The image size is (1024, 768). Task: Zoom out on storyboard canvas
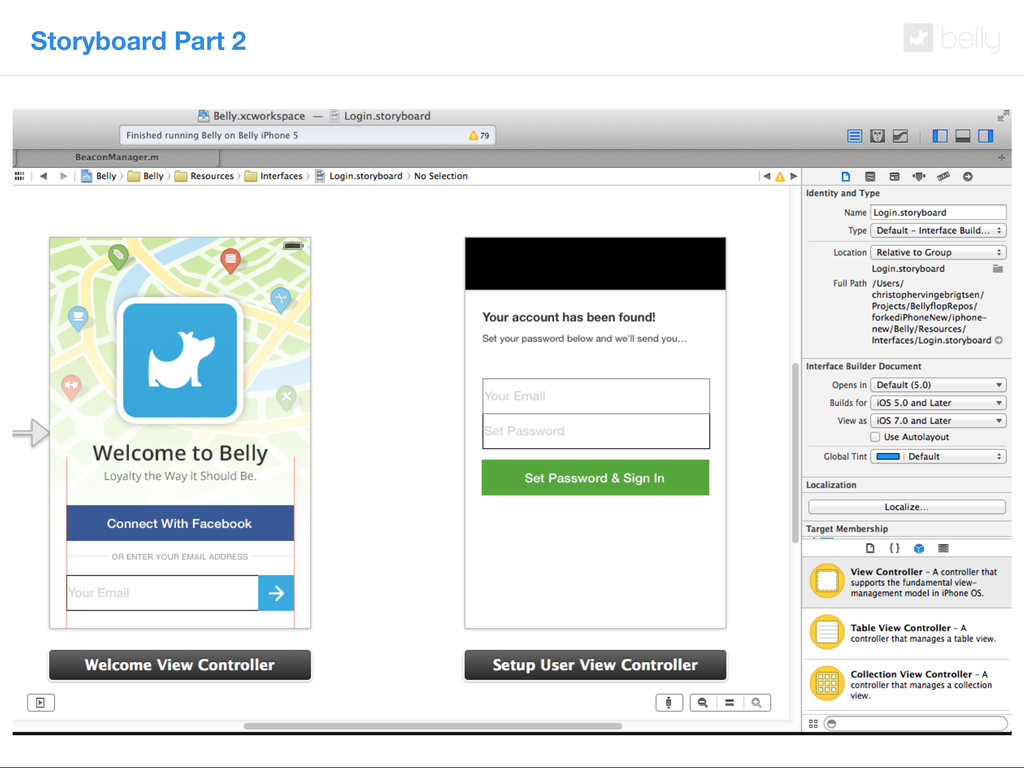point(703,703)
